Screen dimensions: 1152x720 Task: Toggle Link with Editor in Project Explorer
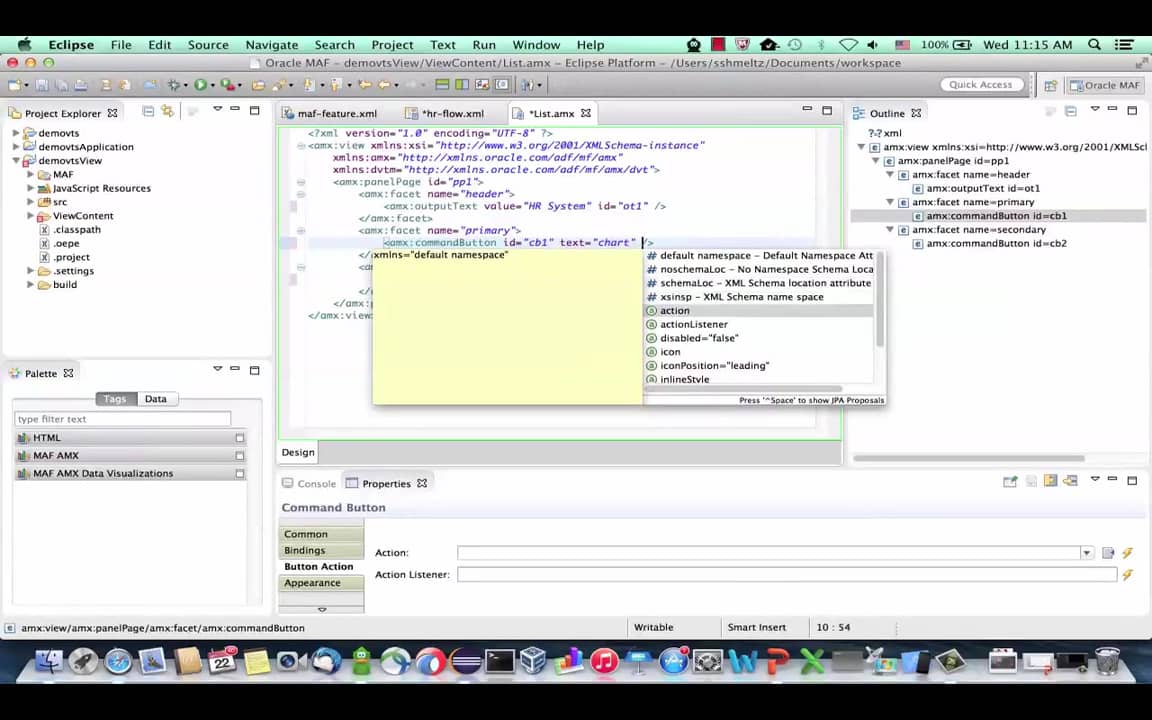168,112
